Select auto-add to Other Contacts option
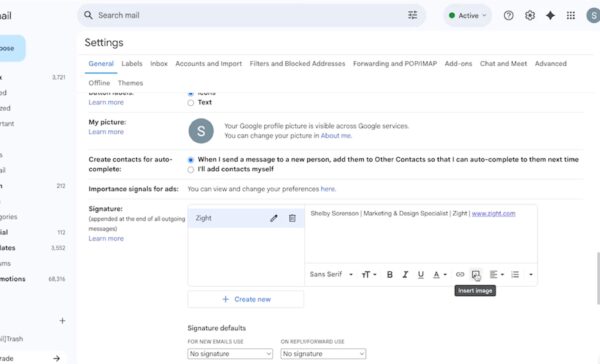The image size is (600, 364). click(191, 160)
